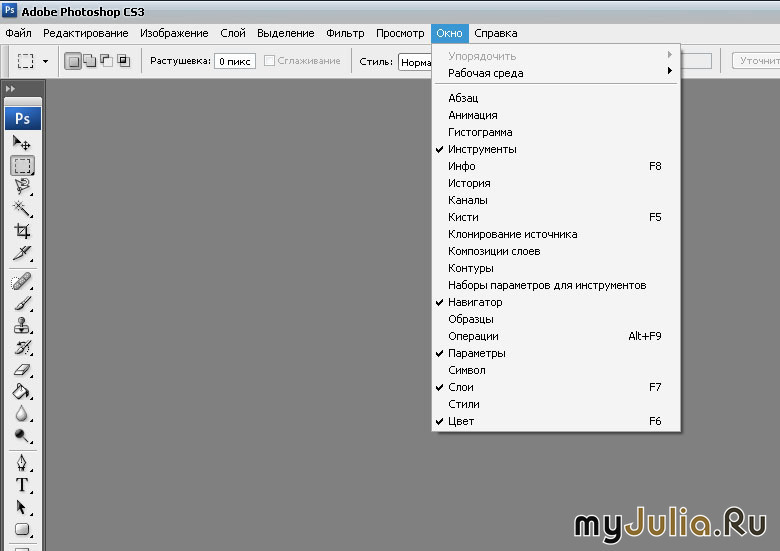Open the Файл menu
The image size is (780, 551).
pyautogui.click(x=18, y=33)
